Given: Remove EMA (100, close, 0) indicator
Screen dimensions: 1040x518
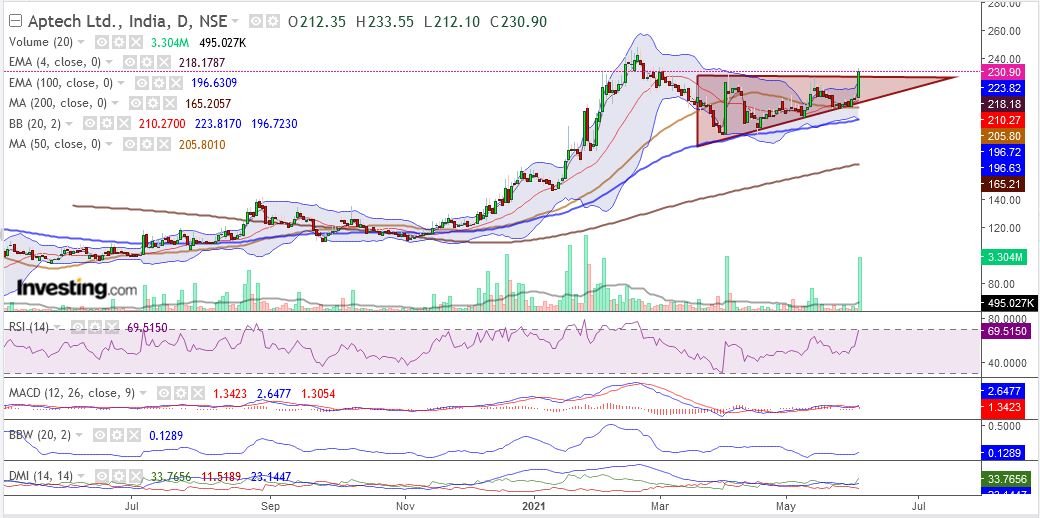Looking at the screenshot, I should 174,83.
